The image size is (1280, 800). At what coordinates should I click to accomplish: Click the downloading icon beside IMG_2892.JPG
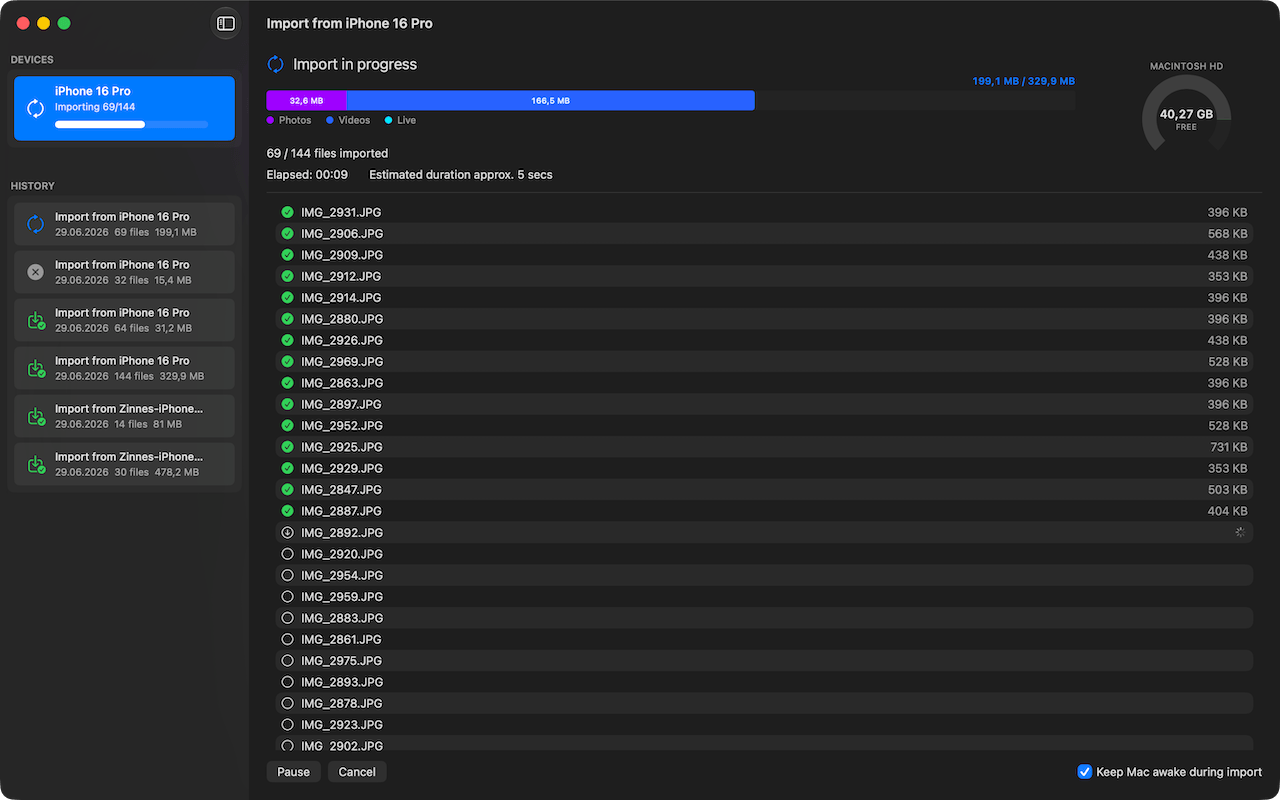[x=287, y=532]
